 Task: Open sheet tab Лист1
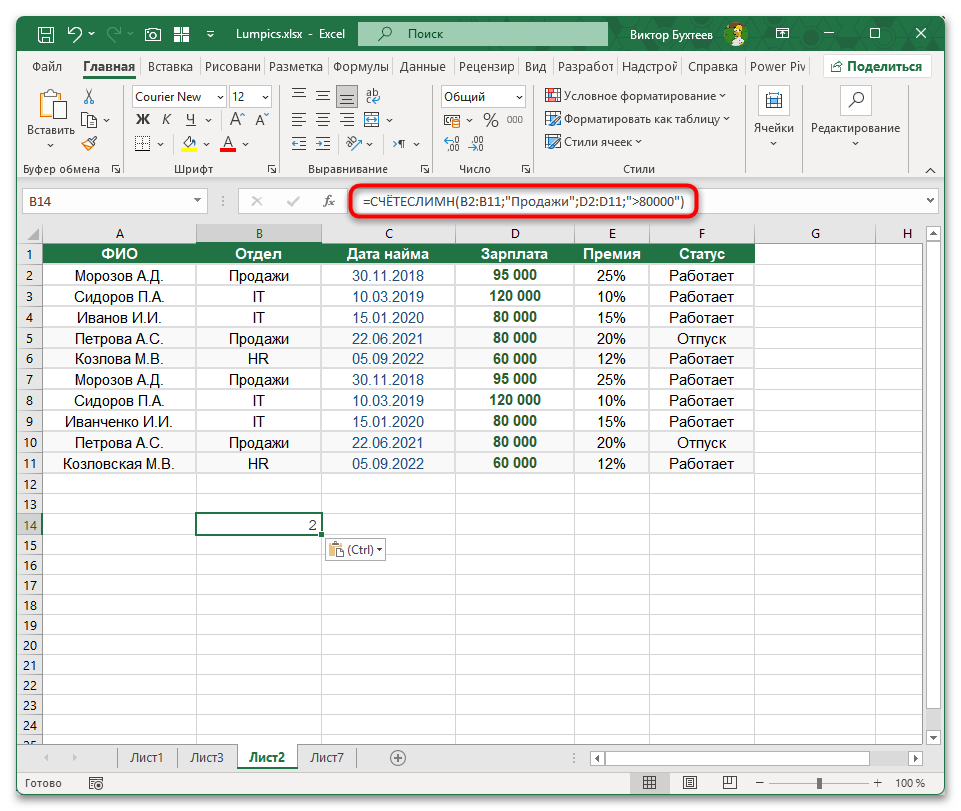[x=146, y=758]
